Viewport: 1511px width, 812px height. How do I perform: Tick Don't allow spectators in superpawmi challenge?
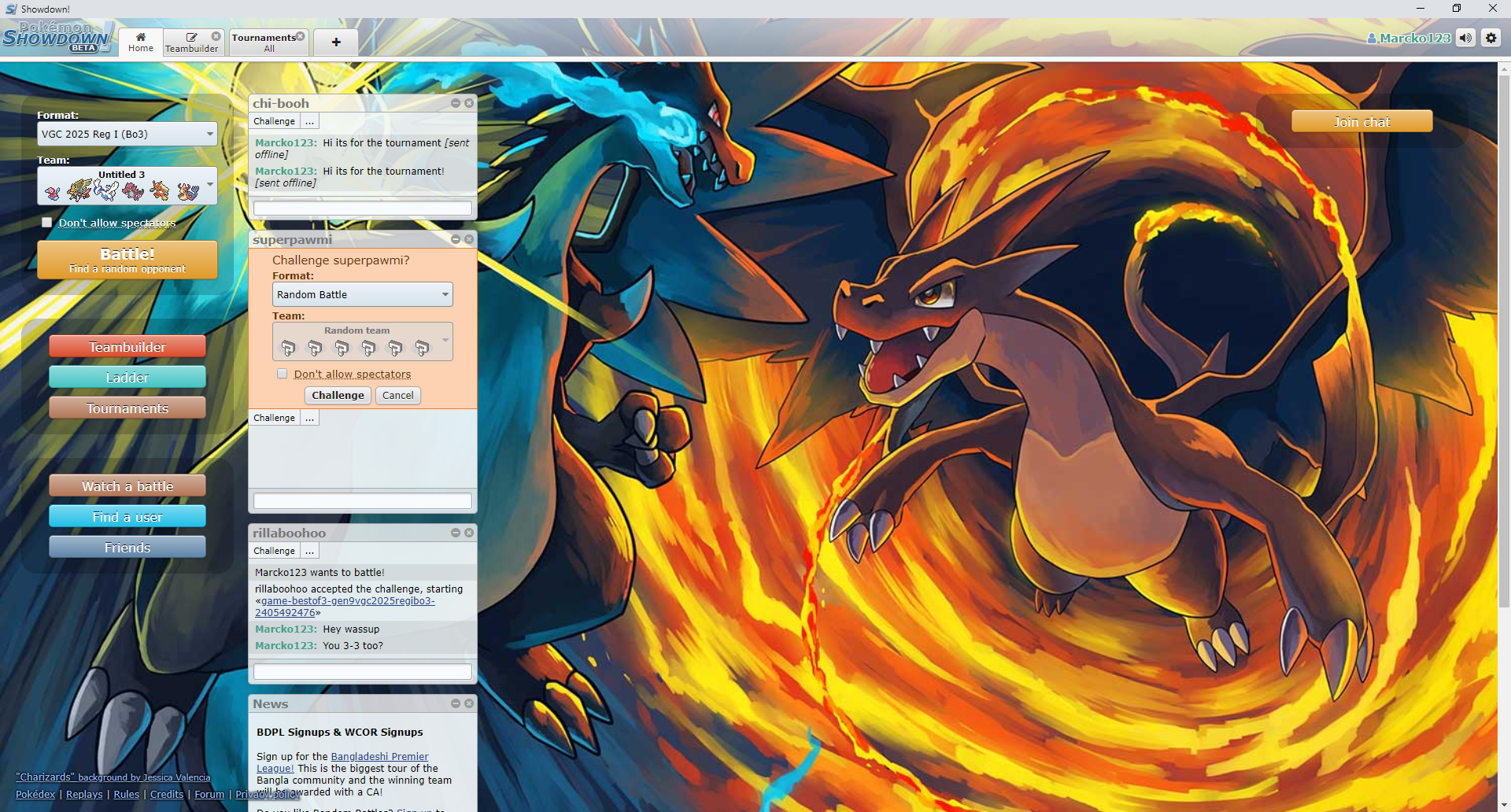click(283, 374)
